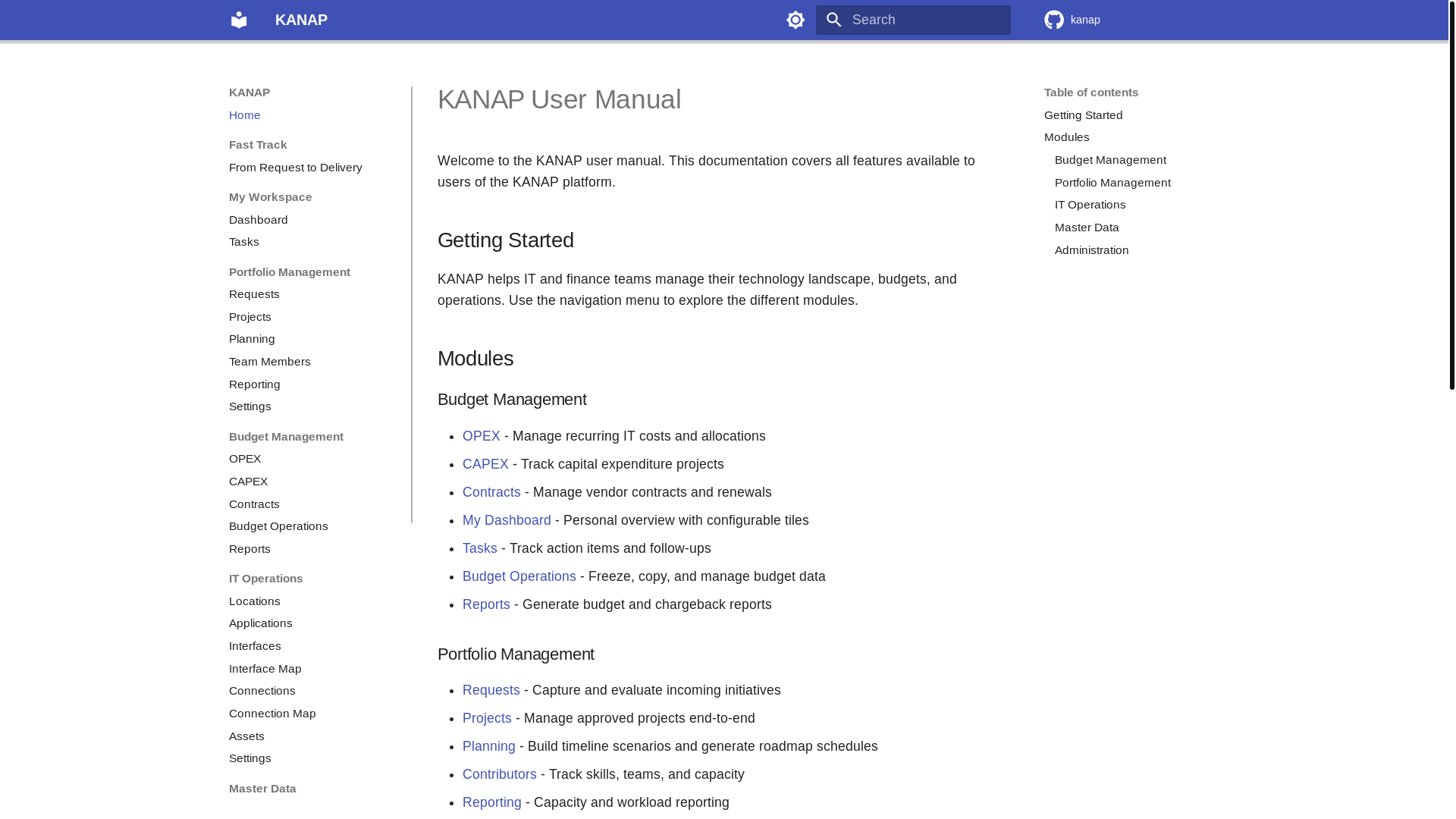The image size is (1456, 819).
Task: Open Tasks in the sidebar
Action: 244,242
